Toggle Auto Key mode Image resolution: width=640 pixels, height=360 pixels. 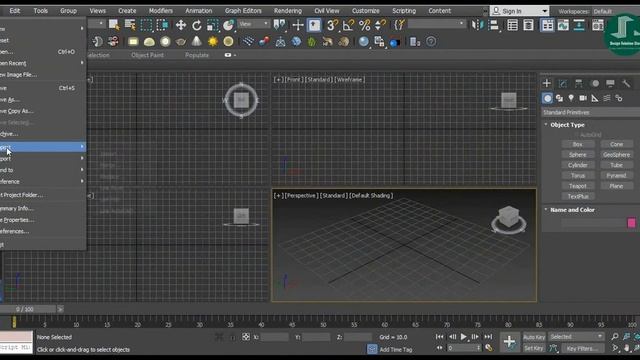pyautogui.click(x=534, y=337)
